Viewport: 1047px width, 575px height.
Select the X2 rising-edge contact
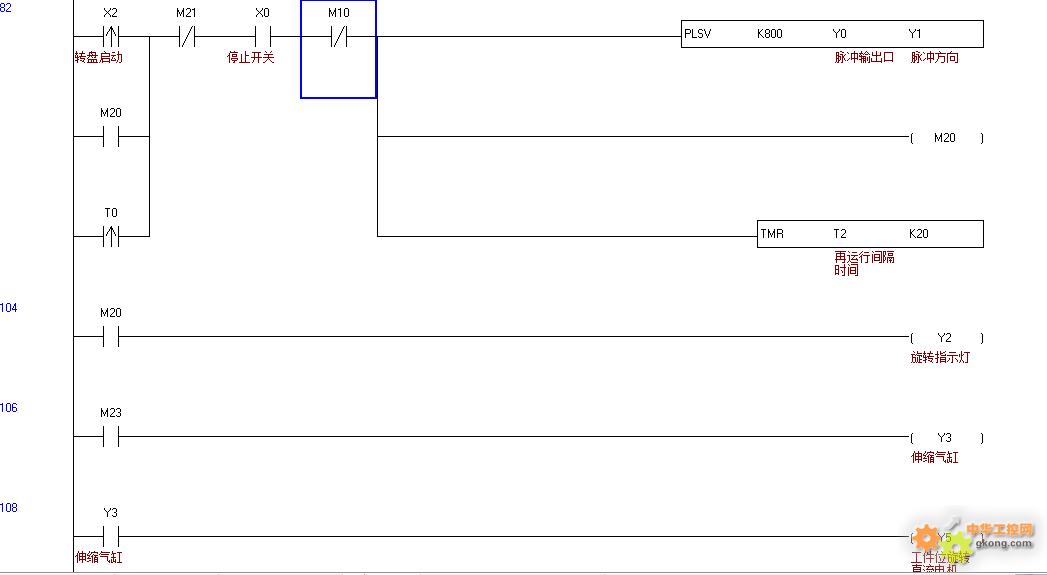[111, 36]
